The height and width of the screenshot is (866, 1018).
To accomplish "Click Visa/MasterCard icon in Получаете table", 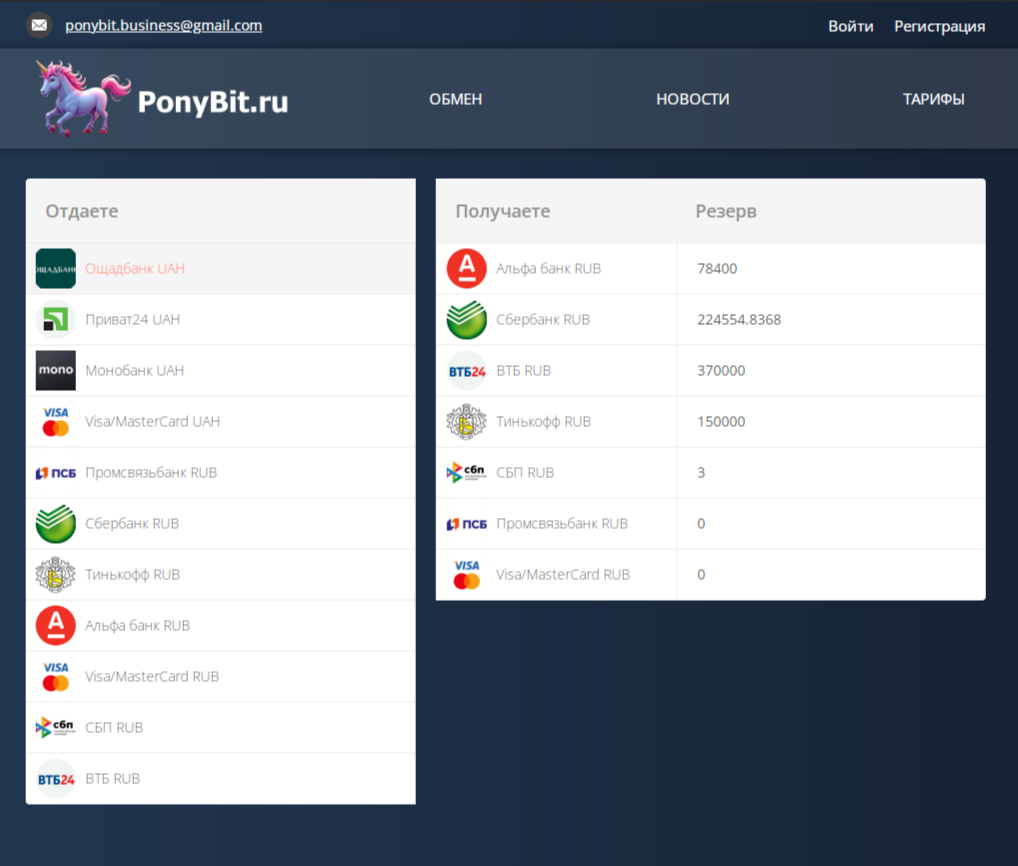I will tap(467, 575).
